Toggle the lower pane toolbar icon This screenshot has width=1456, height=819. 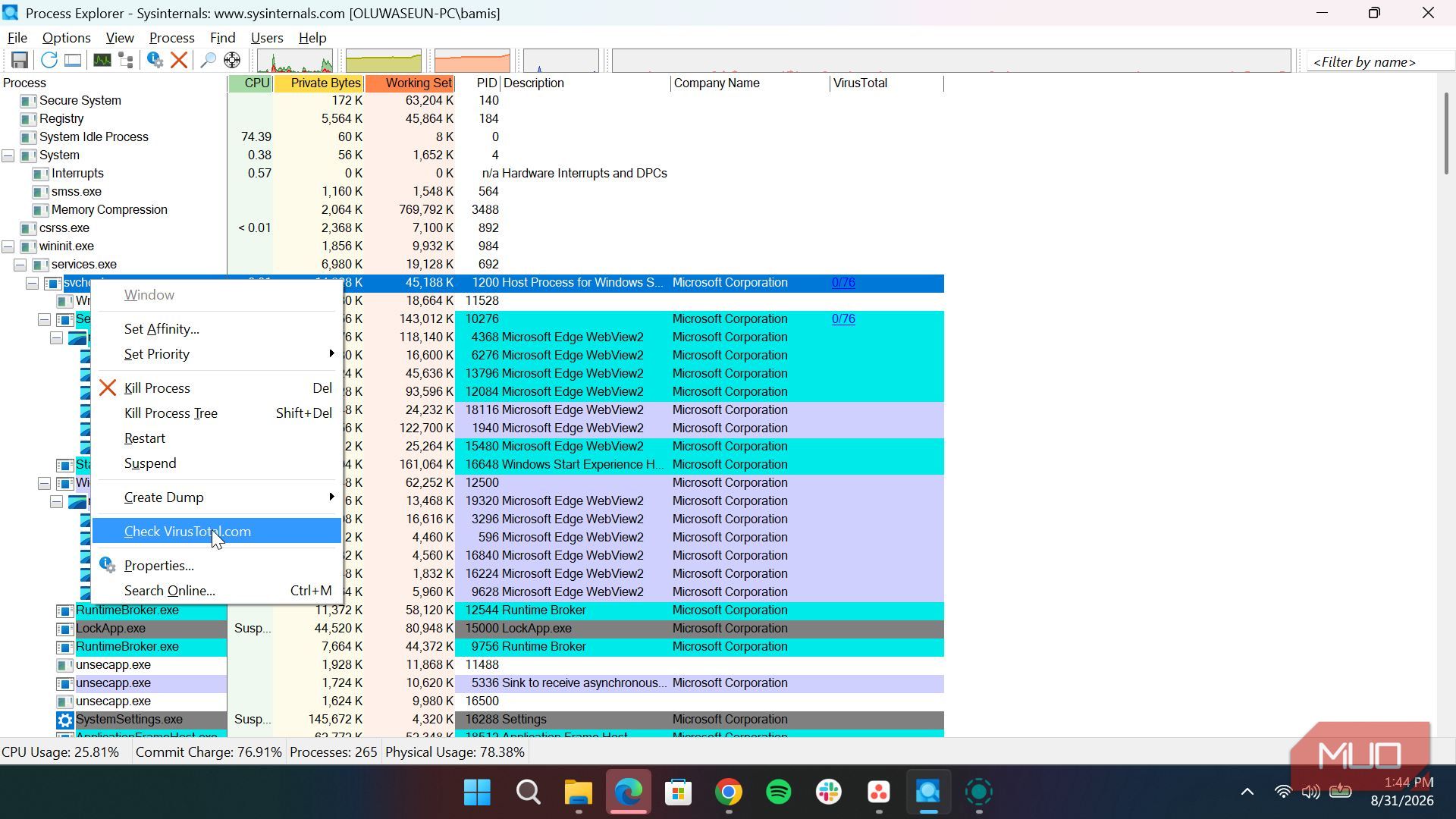coord(73,61)
